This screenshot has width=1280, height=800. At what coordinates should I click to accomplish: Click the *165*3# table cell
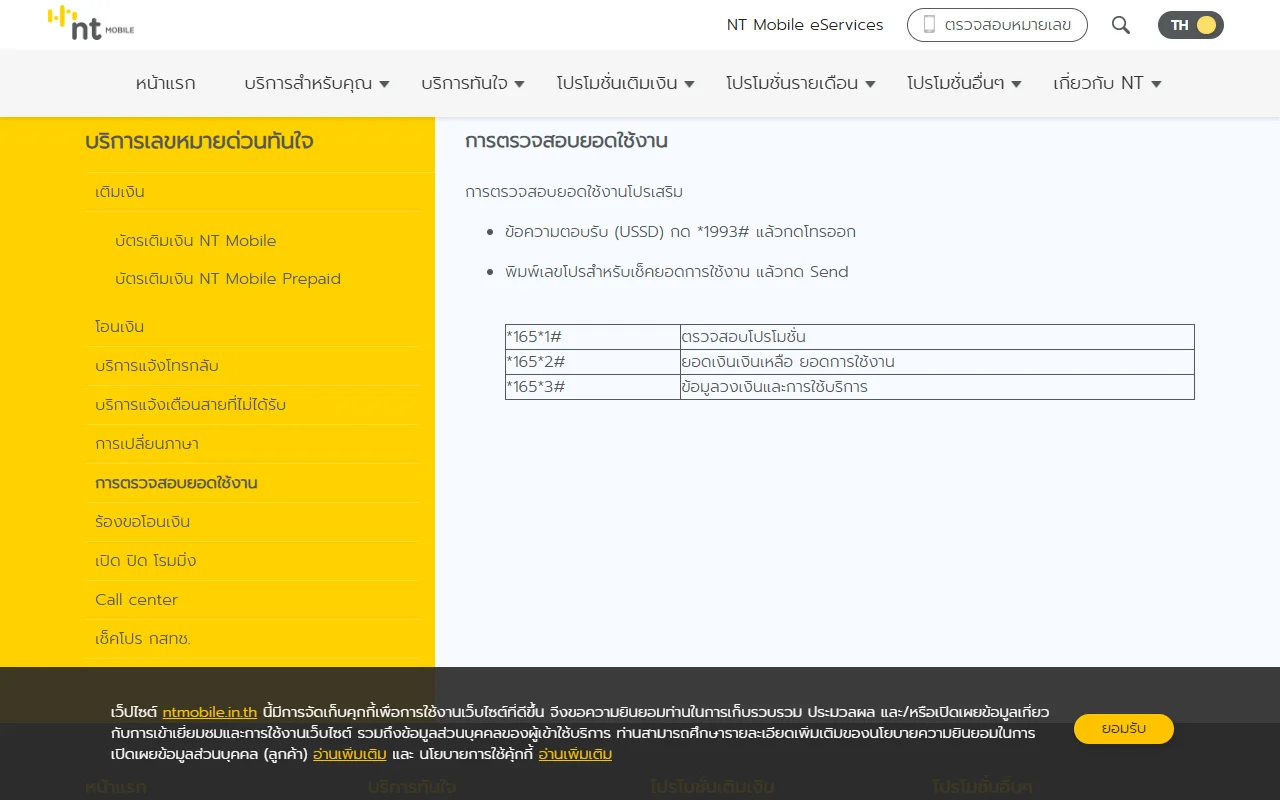pyautogui.click(x=593, y=387)
